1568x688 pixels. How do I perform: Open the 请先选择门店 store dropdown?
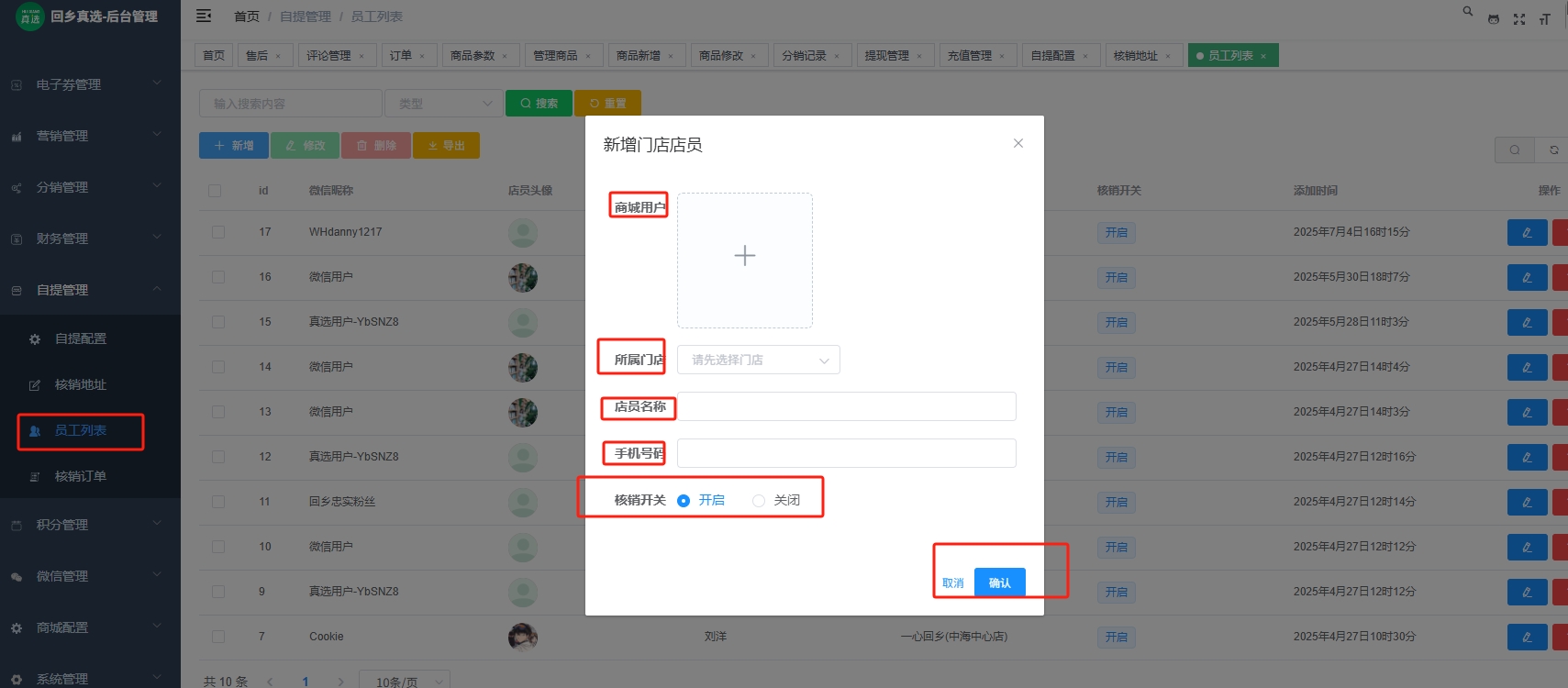tap(758, 361)
